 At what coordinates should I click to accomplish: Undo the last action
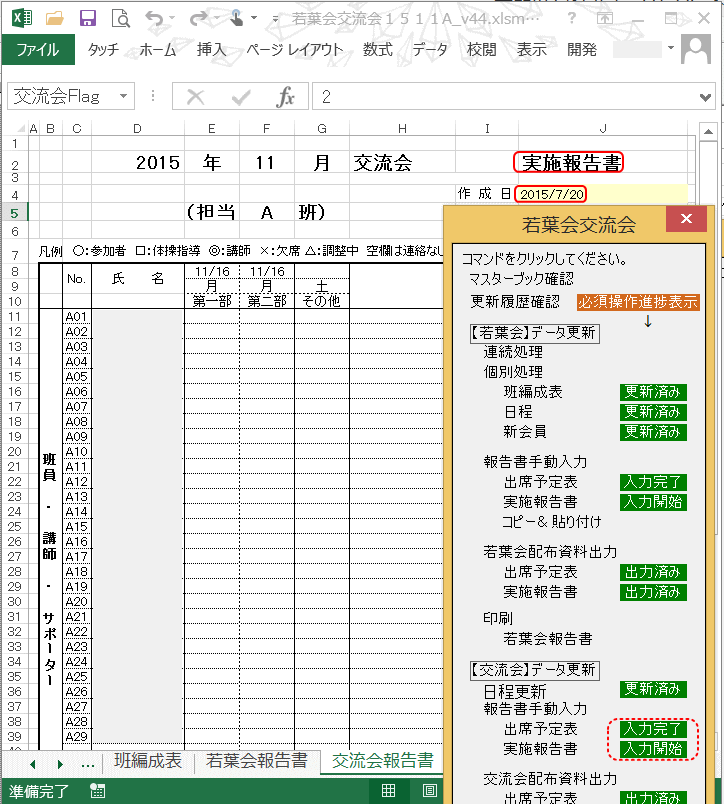pyautogui.click(x=154, y=19)
